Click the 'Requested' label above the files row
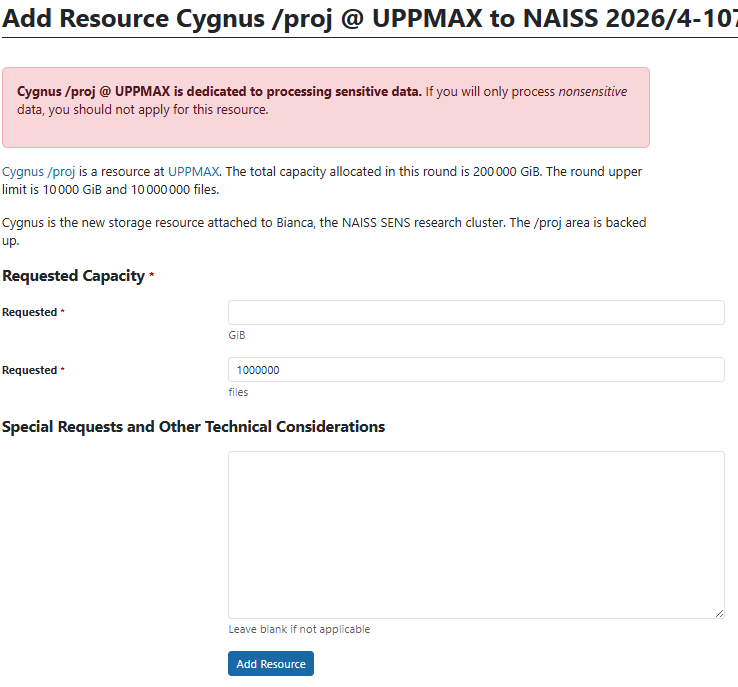This screenshot has width=738, height=687. point(30,312)
